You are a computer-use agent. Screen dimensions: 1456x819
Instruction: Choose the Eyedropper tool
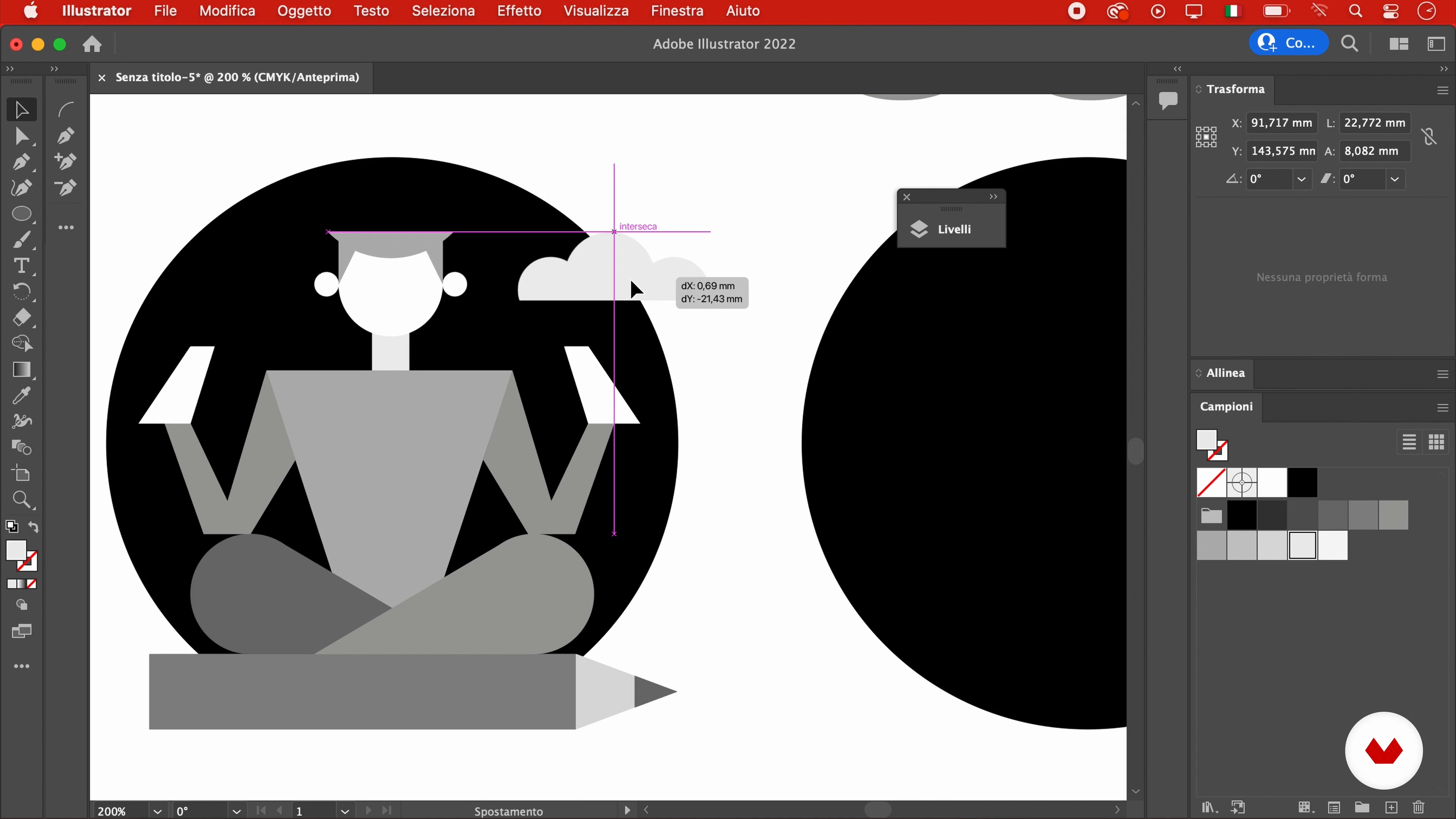pos(22,395)
